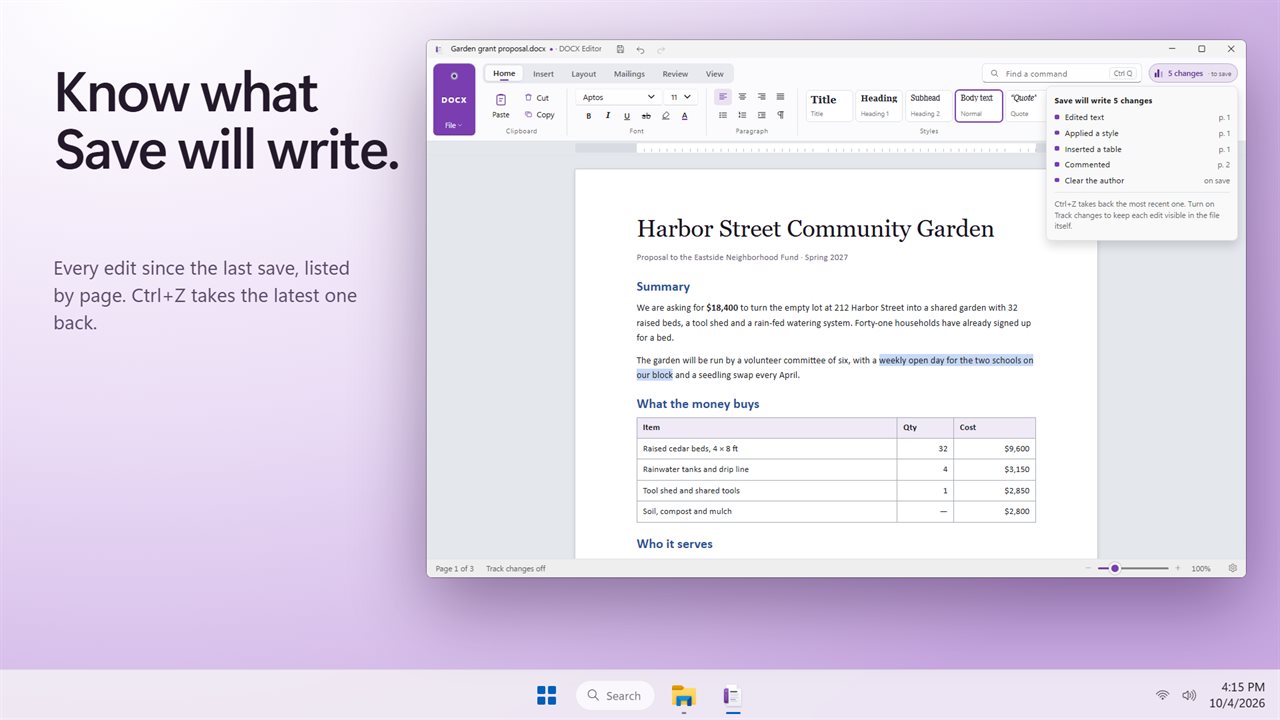Cut the selected text

tap(537, 98)
